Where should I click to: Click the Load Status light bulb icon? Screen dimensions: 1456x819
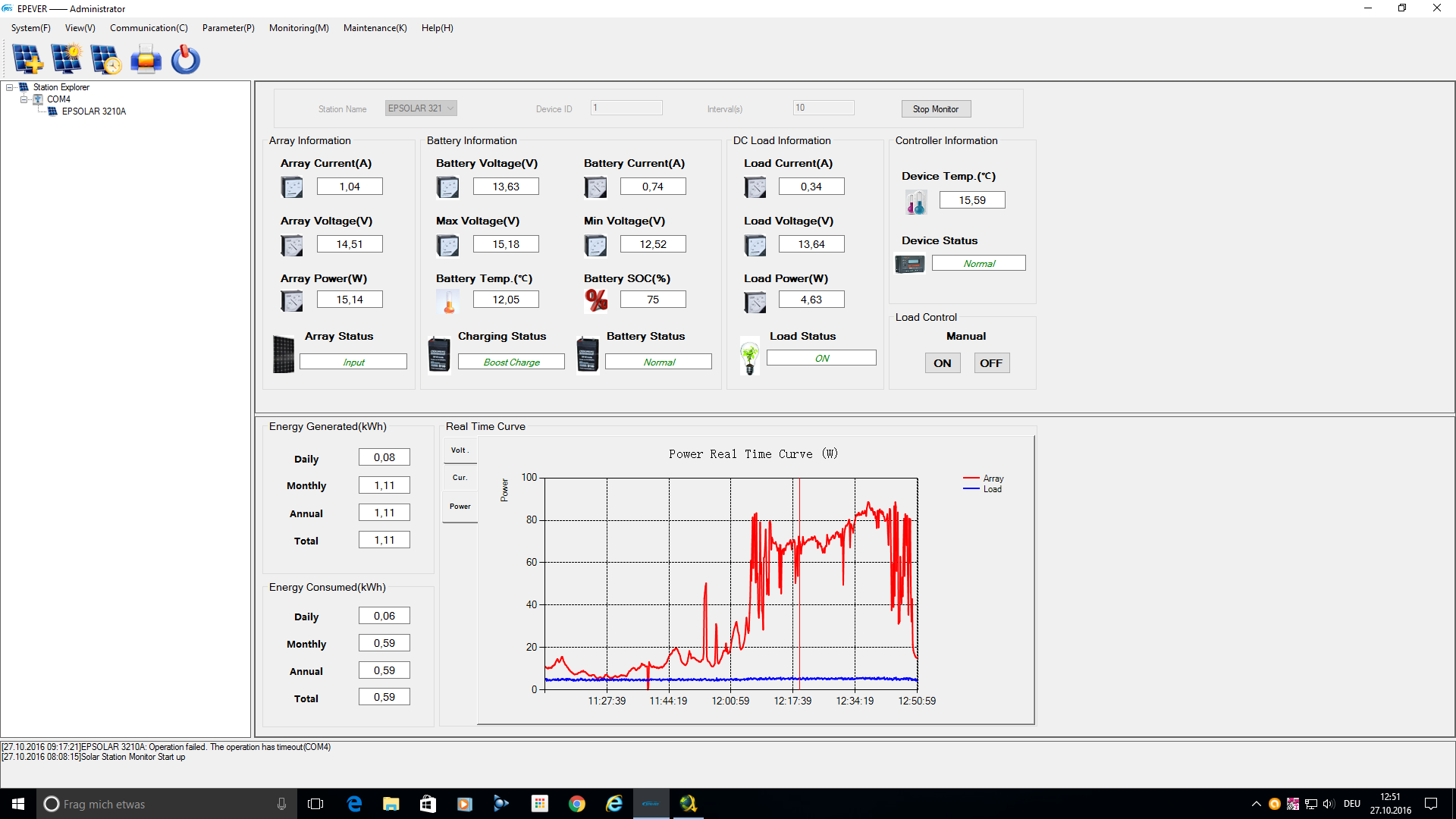[749, 357]
